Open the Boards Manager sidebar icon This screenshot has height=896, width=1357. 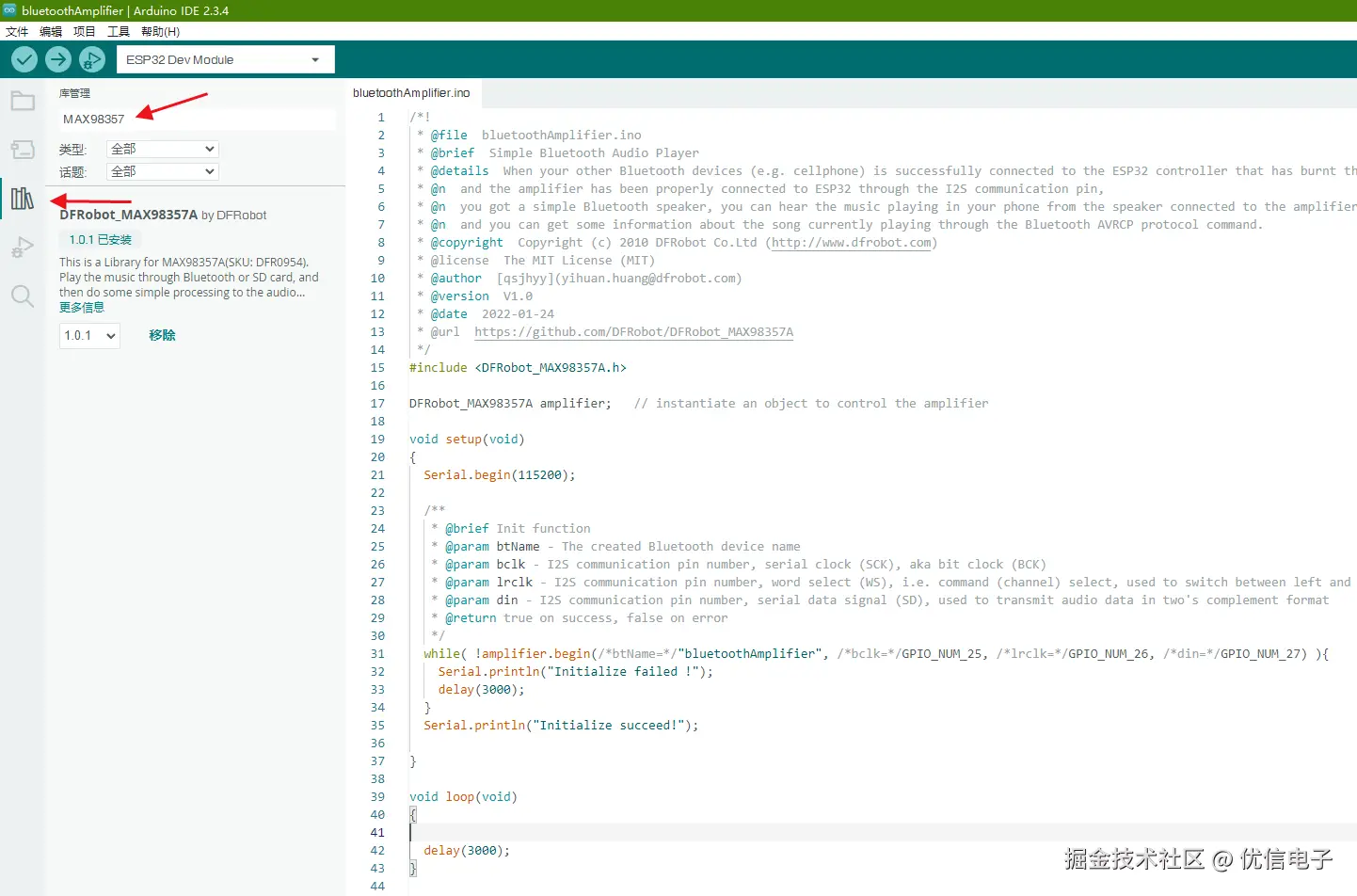point(23,150)
